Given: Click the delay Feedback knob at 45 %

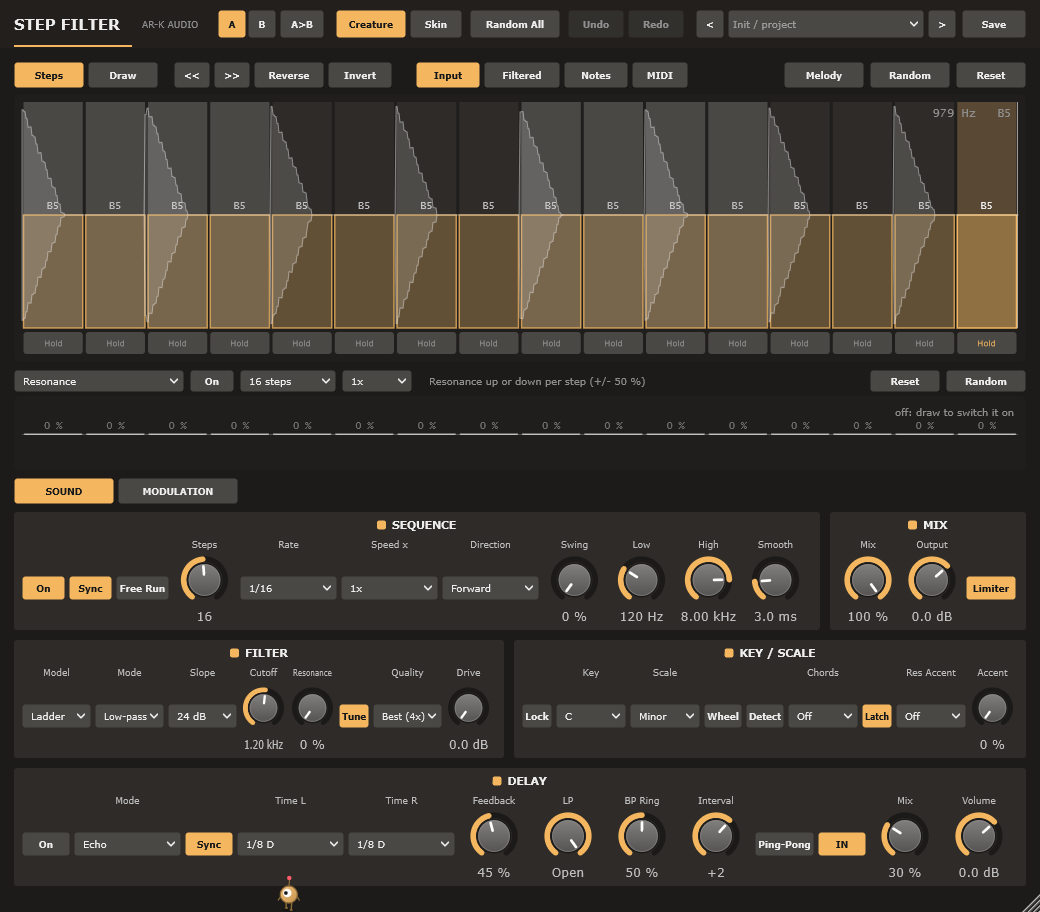Looking at the screenshot, I should (493, 836).
